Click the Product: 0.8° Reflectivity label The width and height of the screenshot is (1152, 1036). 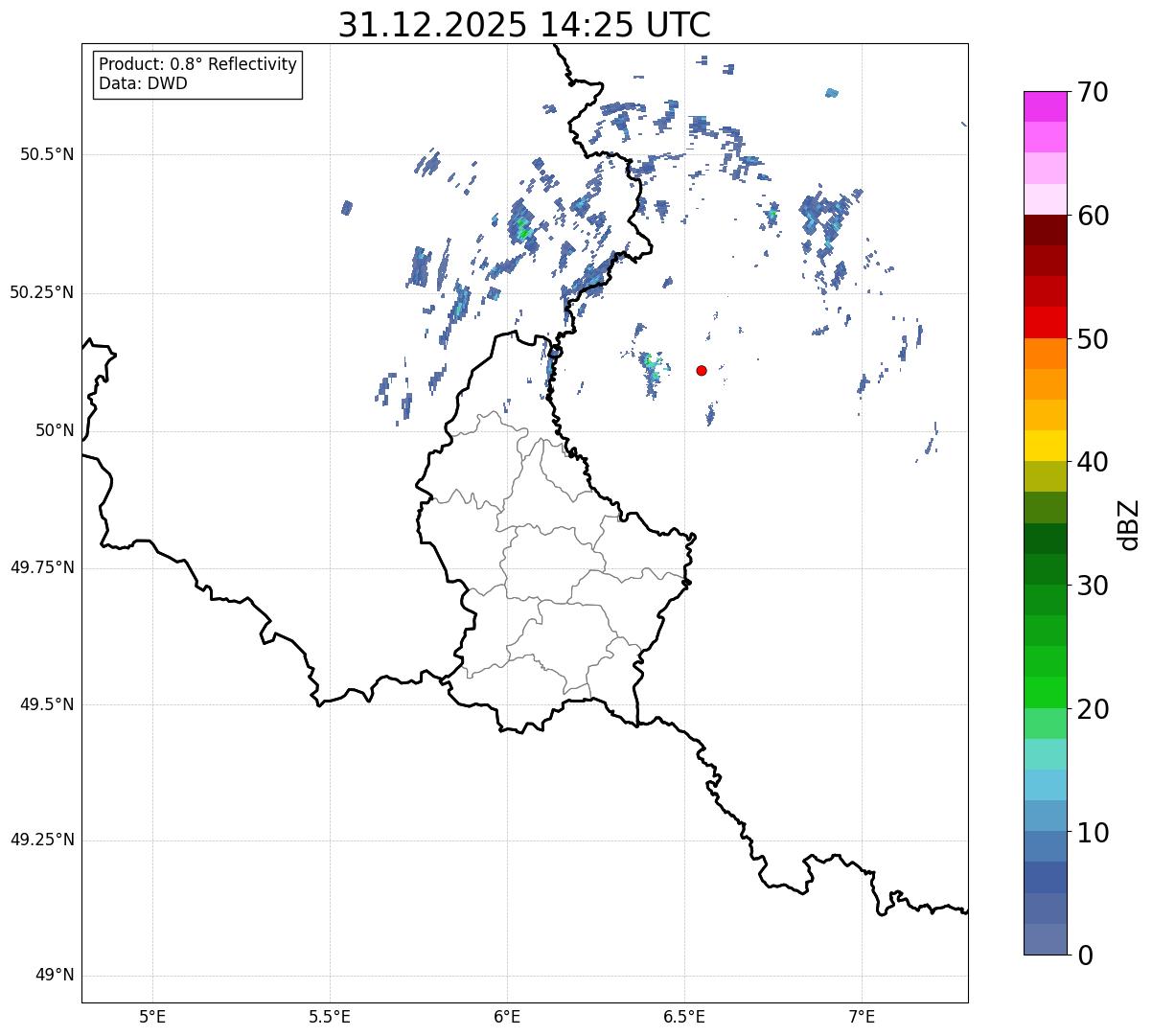198,64
